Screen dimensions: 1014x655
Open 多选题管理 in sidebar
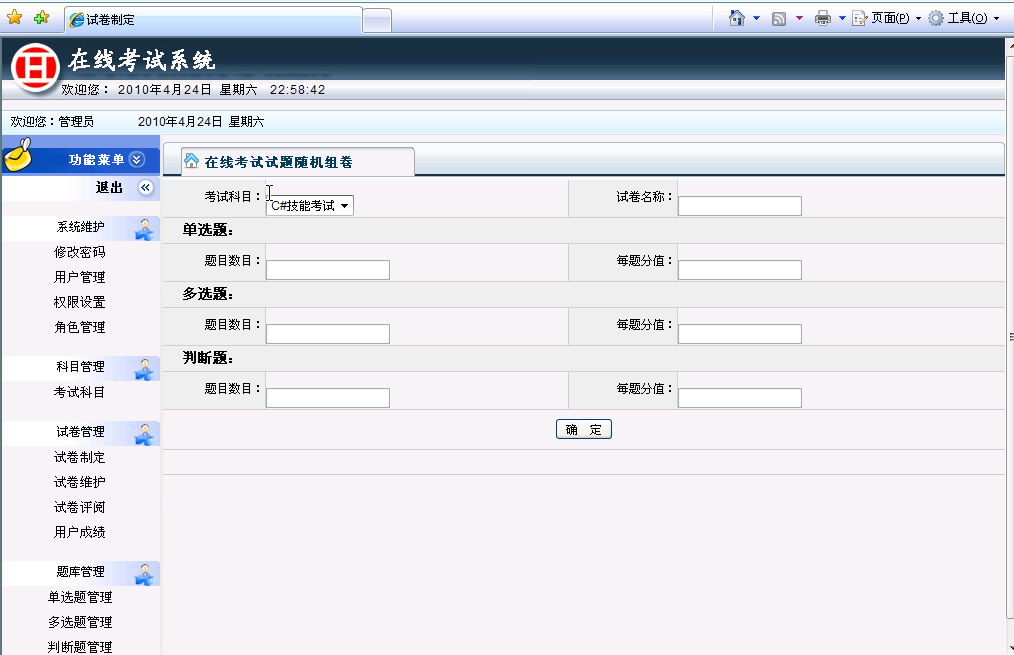tap(80, 622)
